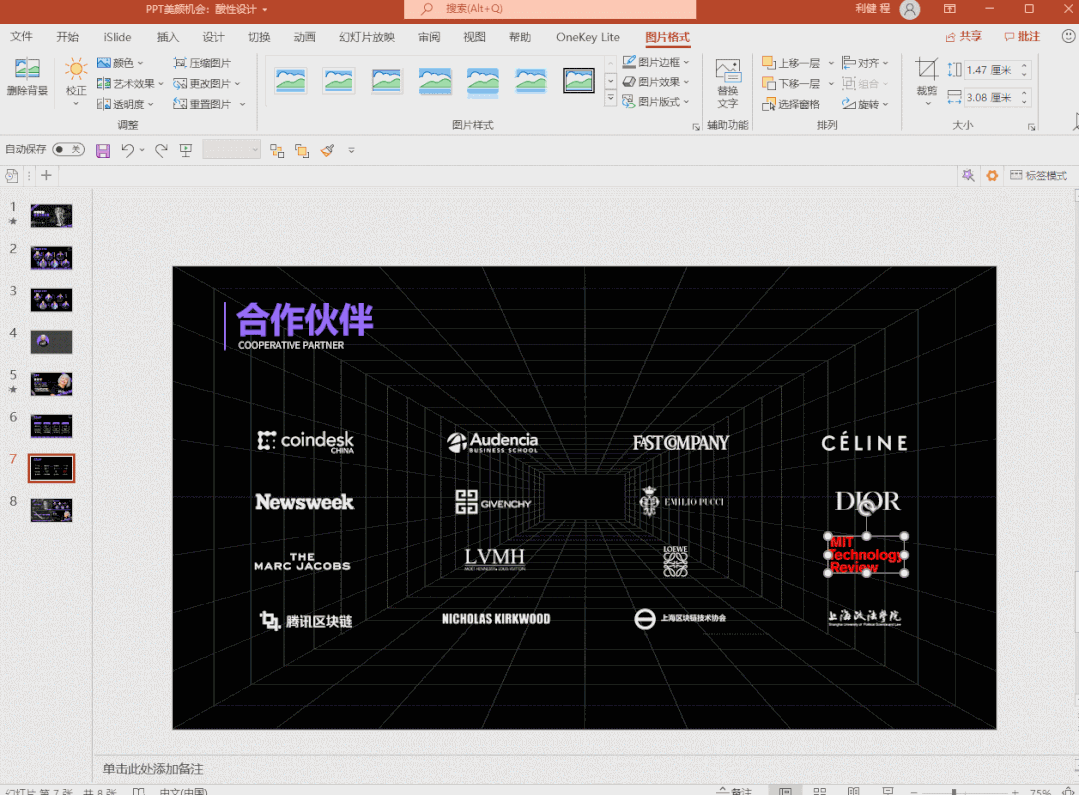This screenshot has height=795, width=1079.
Task: Select the black-framed seventh picture style
Action: (579, 81)
